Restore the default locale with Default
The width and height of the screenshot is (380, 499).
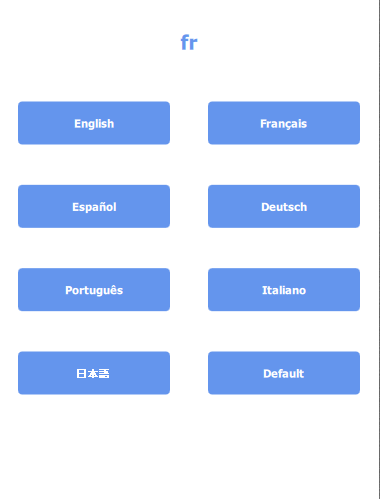click(x=284, y=373)
